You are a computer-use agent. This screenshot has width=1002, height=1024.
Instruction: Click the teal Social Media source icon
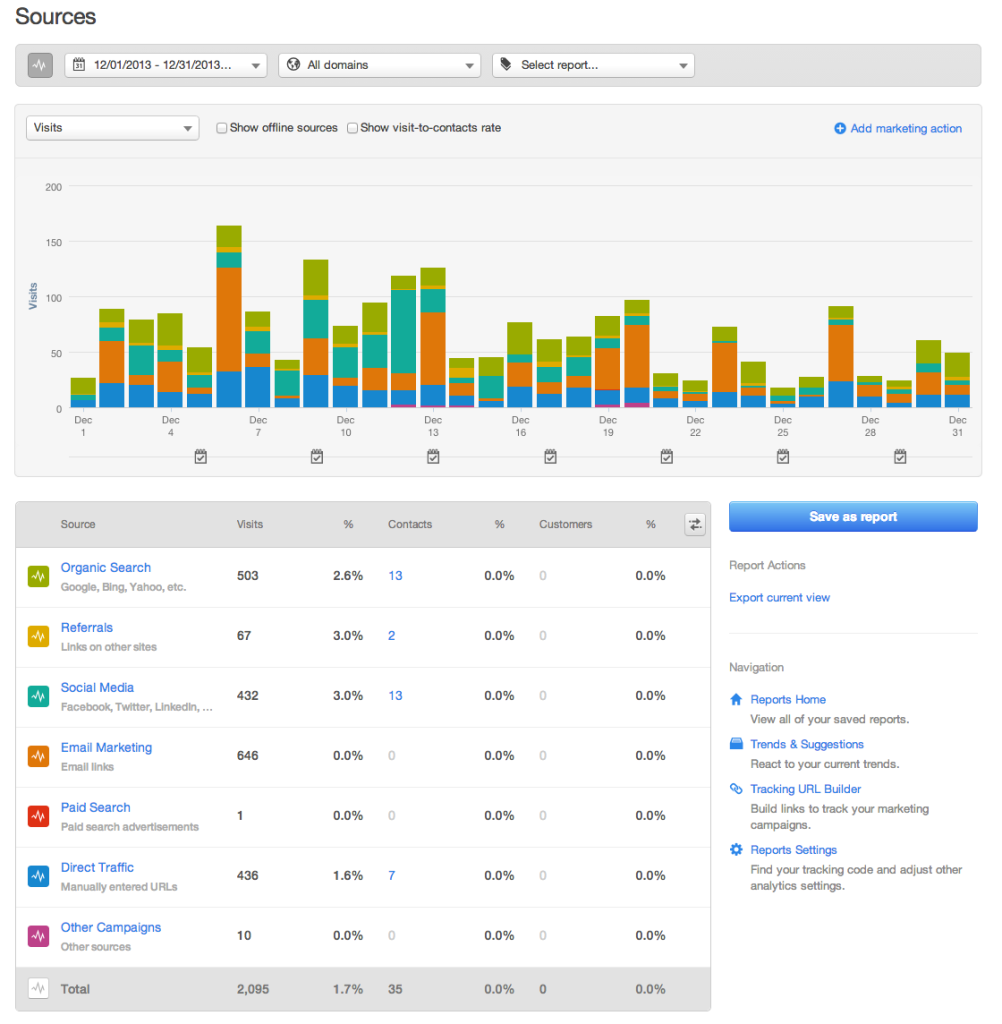pyautogui.click(x=38, y=696)
